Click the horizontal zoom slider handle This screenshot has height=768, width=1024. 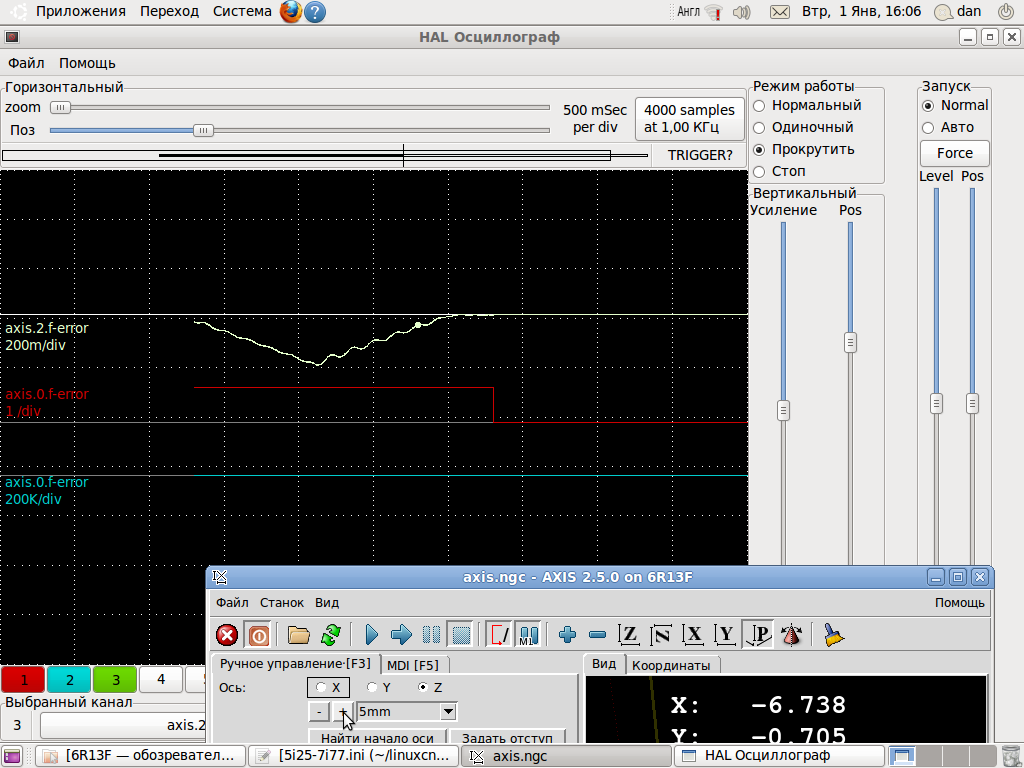point(61,108)
